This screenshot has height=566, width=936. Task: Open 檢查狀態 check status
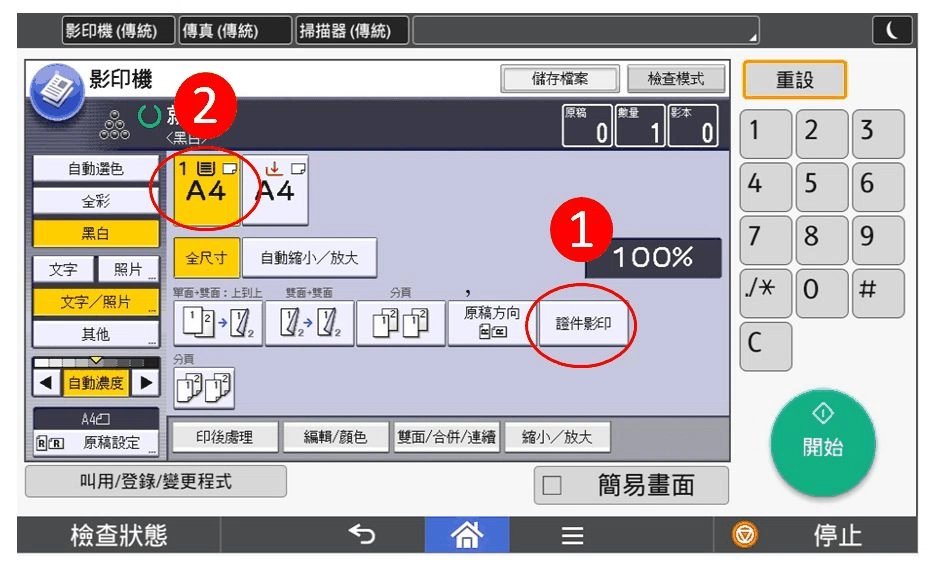119,535
